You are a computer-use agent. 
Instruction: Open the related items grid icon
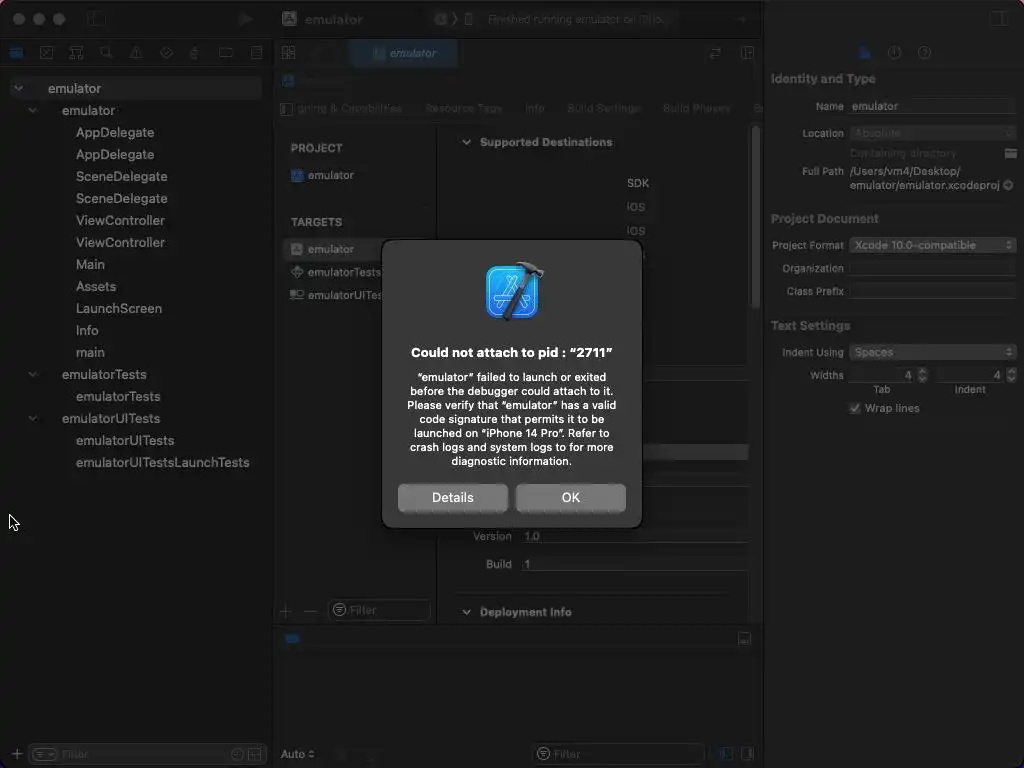click(289, 53)
